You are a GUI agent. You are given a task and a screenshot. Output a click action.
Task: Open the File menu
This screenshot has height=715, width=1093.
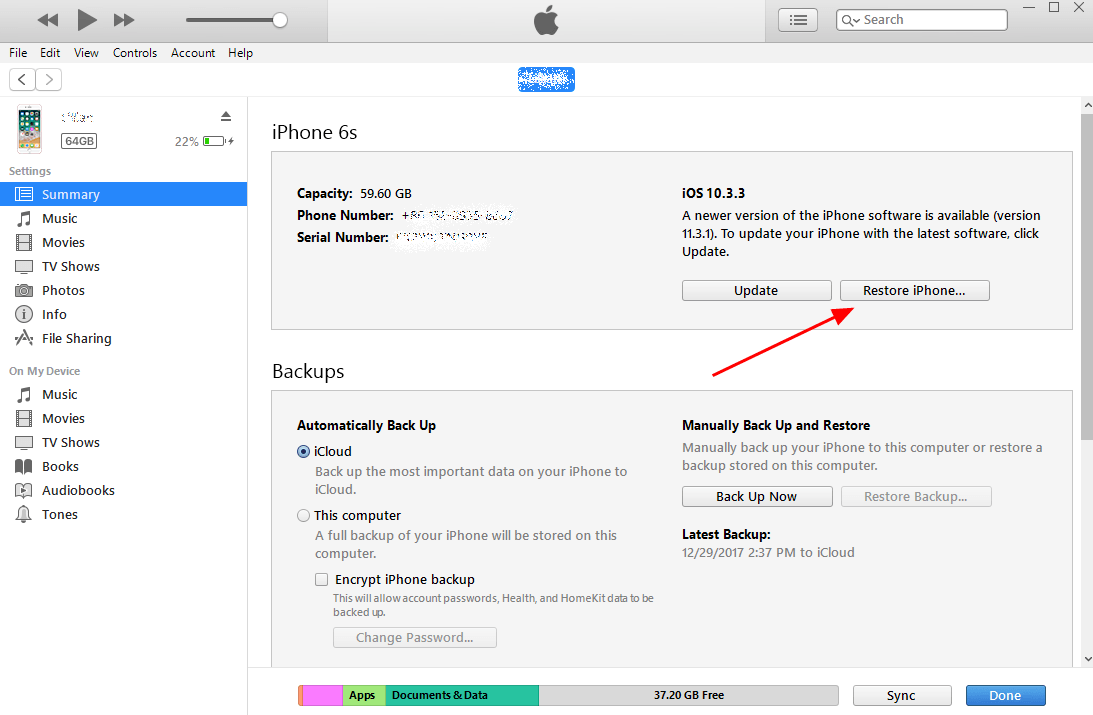[x=18, y=53]
